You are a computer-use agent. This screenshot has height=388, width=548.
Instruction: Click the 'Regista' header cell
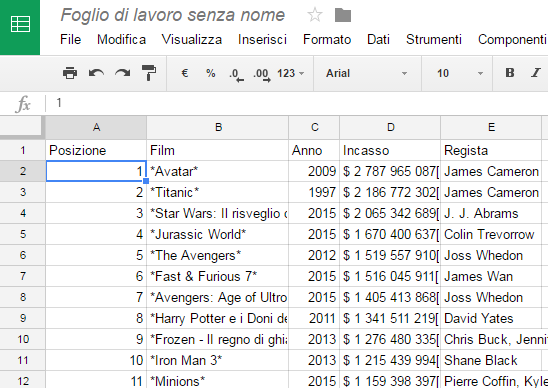coord(491,150)
